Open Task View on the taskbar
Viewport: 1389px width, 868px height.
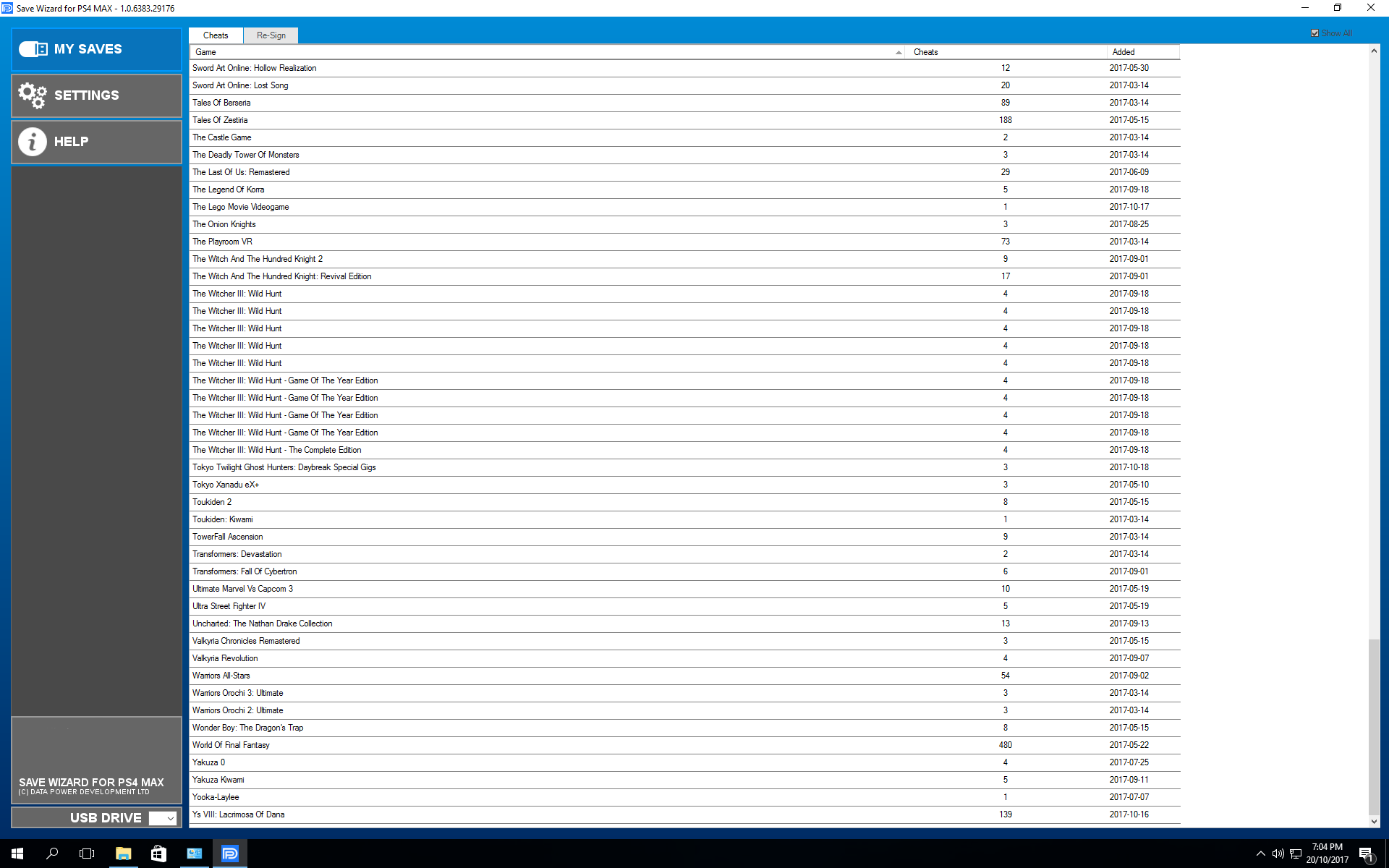tap(87, 854)
